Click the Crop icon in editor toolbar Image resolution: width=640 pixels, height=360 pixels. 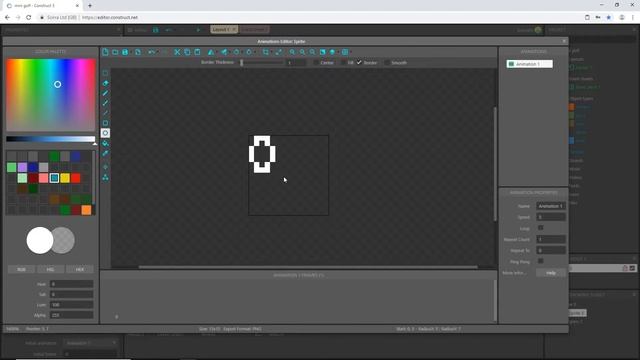tap(266, 52)
